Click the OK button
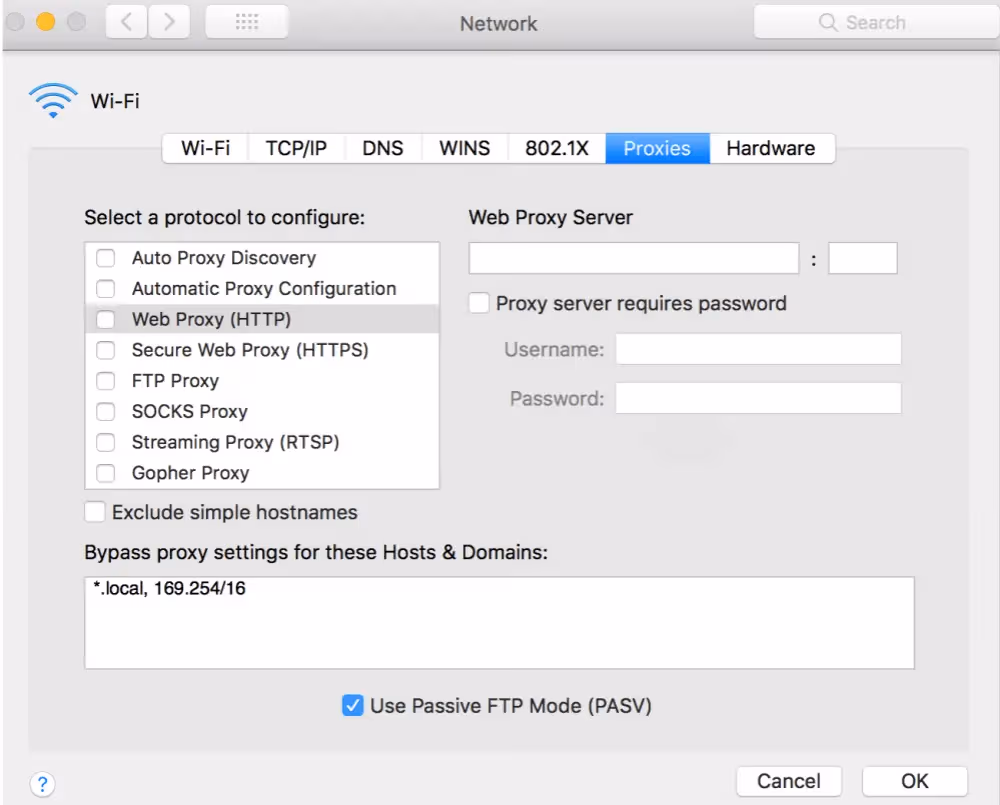 coord(913,781)
